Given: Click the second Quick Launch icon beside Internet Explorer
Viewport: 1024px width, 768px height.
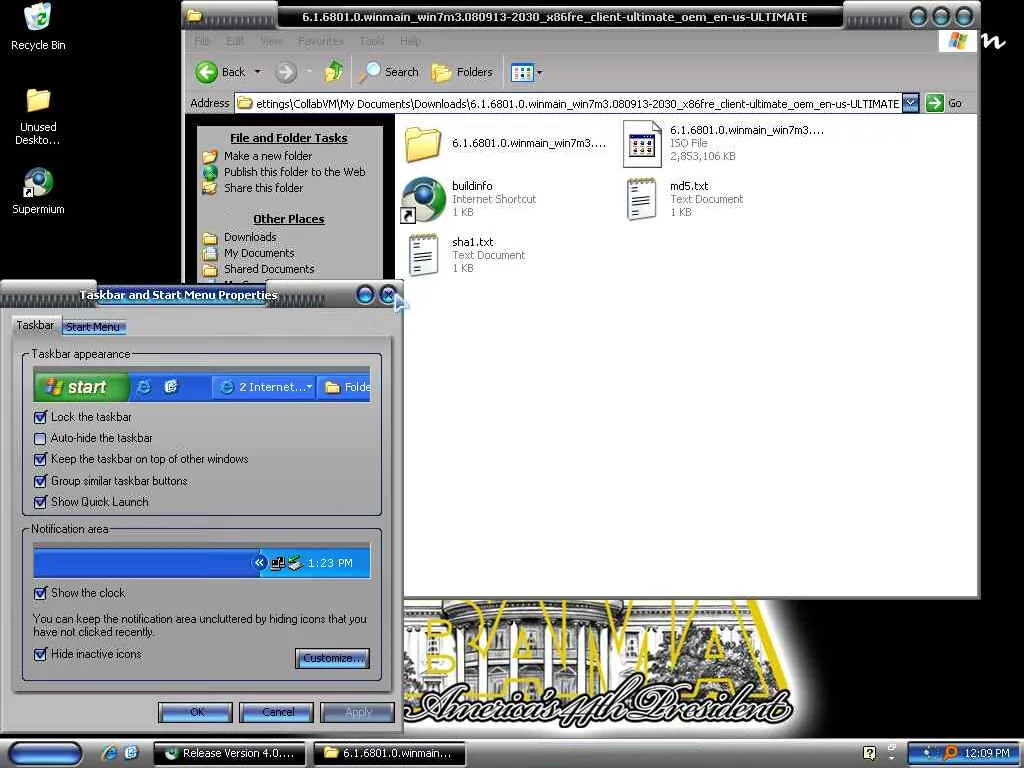Looking at the screenshot, I should [131, 753].
